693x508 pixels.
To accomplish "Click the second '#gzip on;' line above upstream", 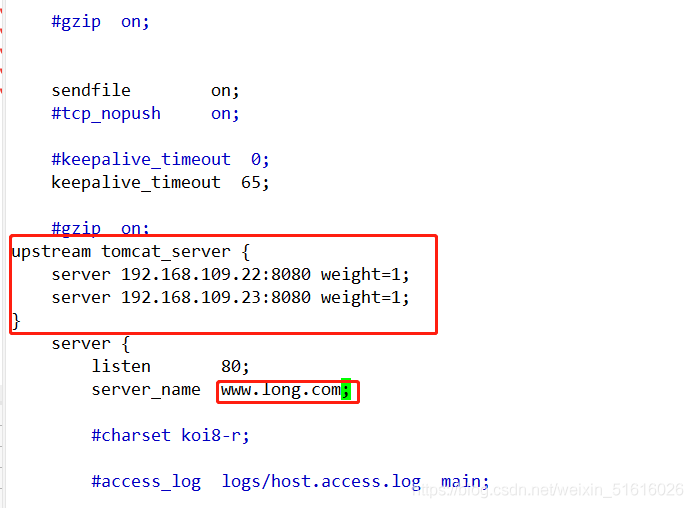I will pos(100,228).
